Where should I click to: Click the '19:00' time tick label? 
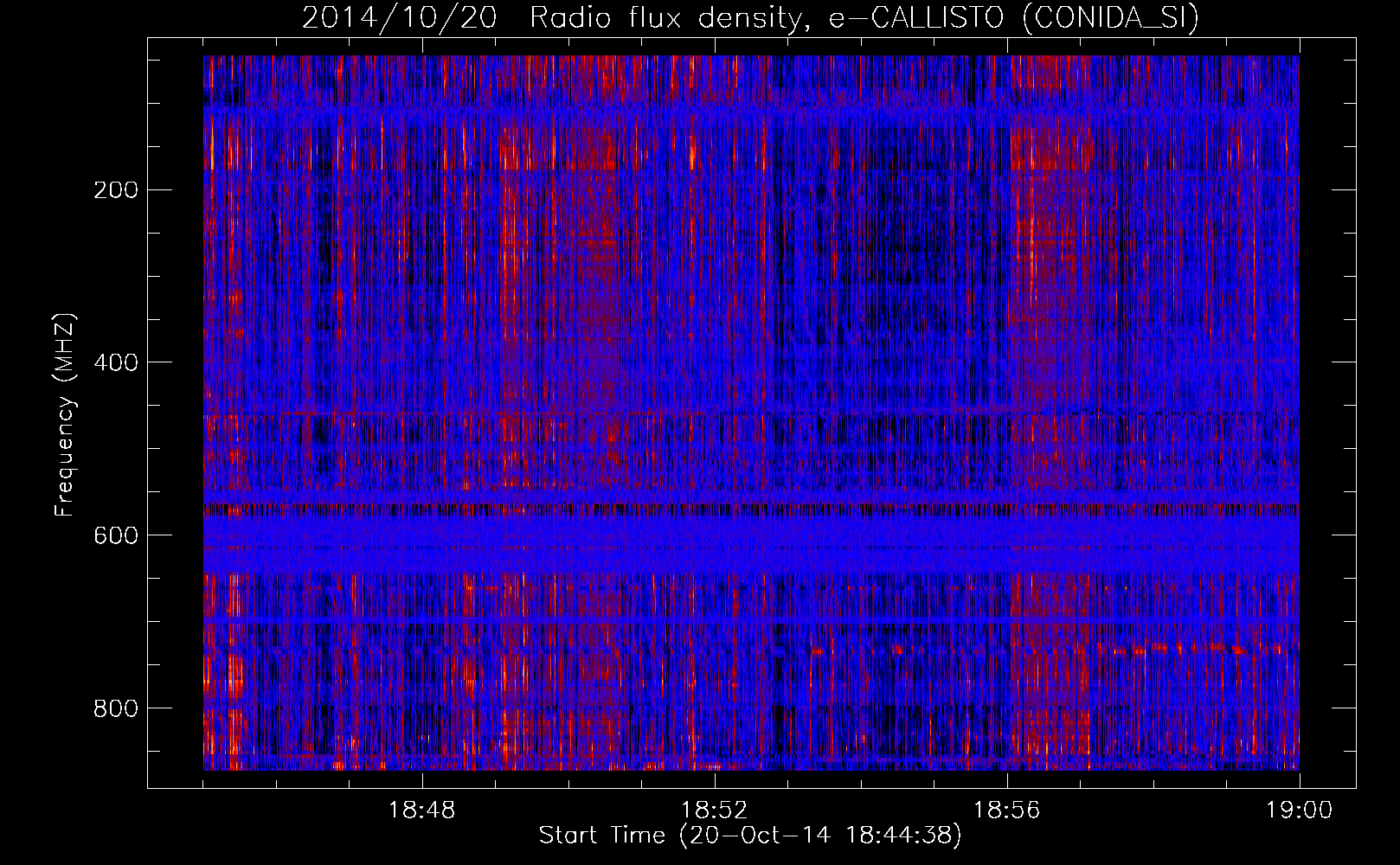coord(1300,811)
